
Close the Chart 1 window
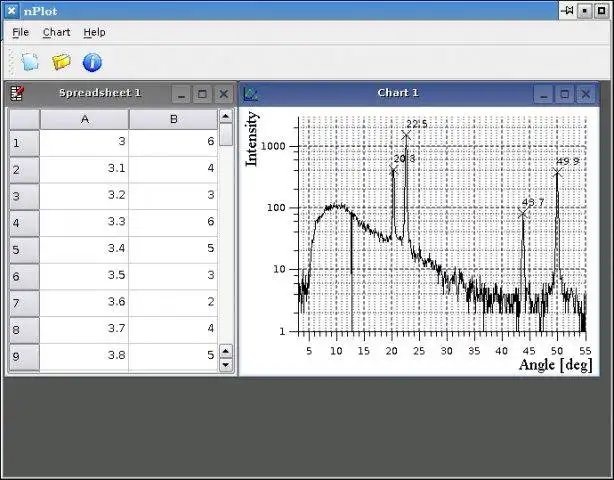pos(586,94)
